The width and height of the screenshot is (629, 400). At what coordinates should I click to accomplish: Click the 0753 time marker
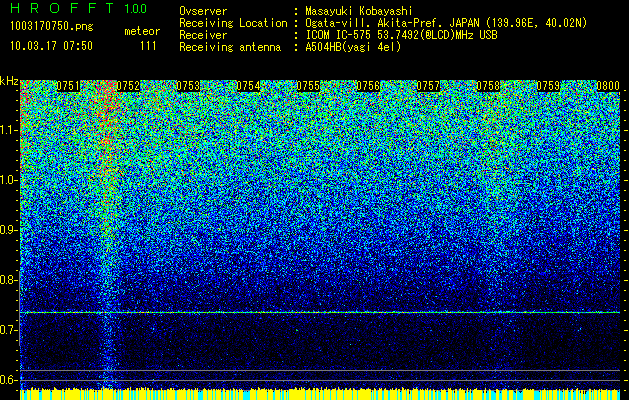coord(188,86)
